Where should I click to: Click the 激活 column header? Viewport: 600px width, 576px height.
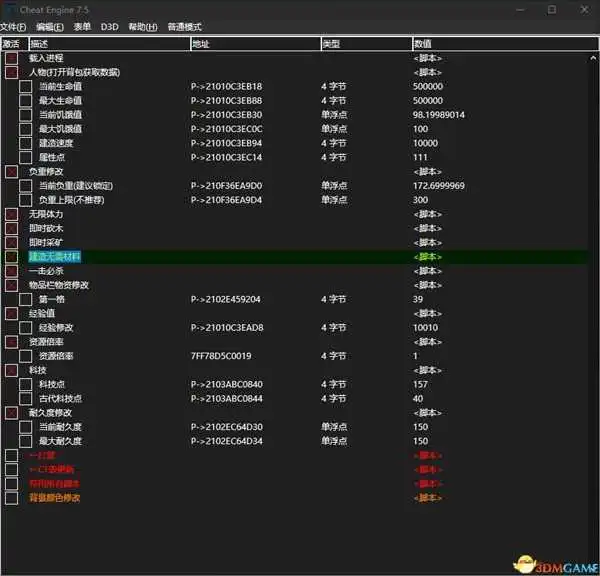click(15, 44)
